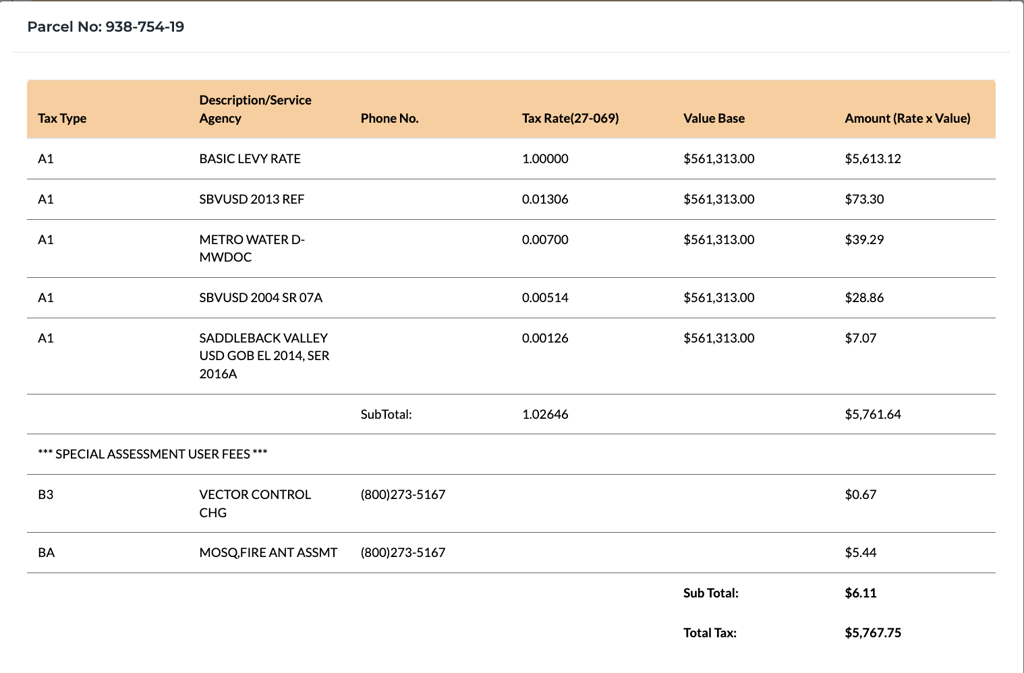Click the $6.11 special assessment subtotal
1024x673 pixels.
pos(860,593)
